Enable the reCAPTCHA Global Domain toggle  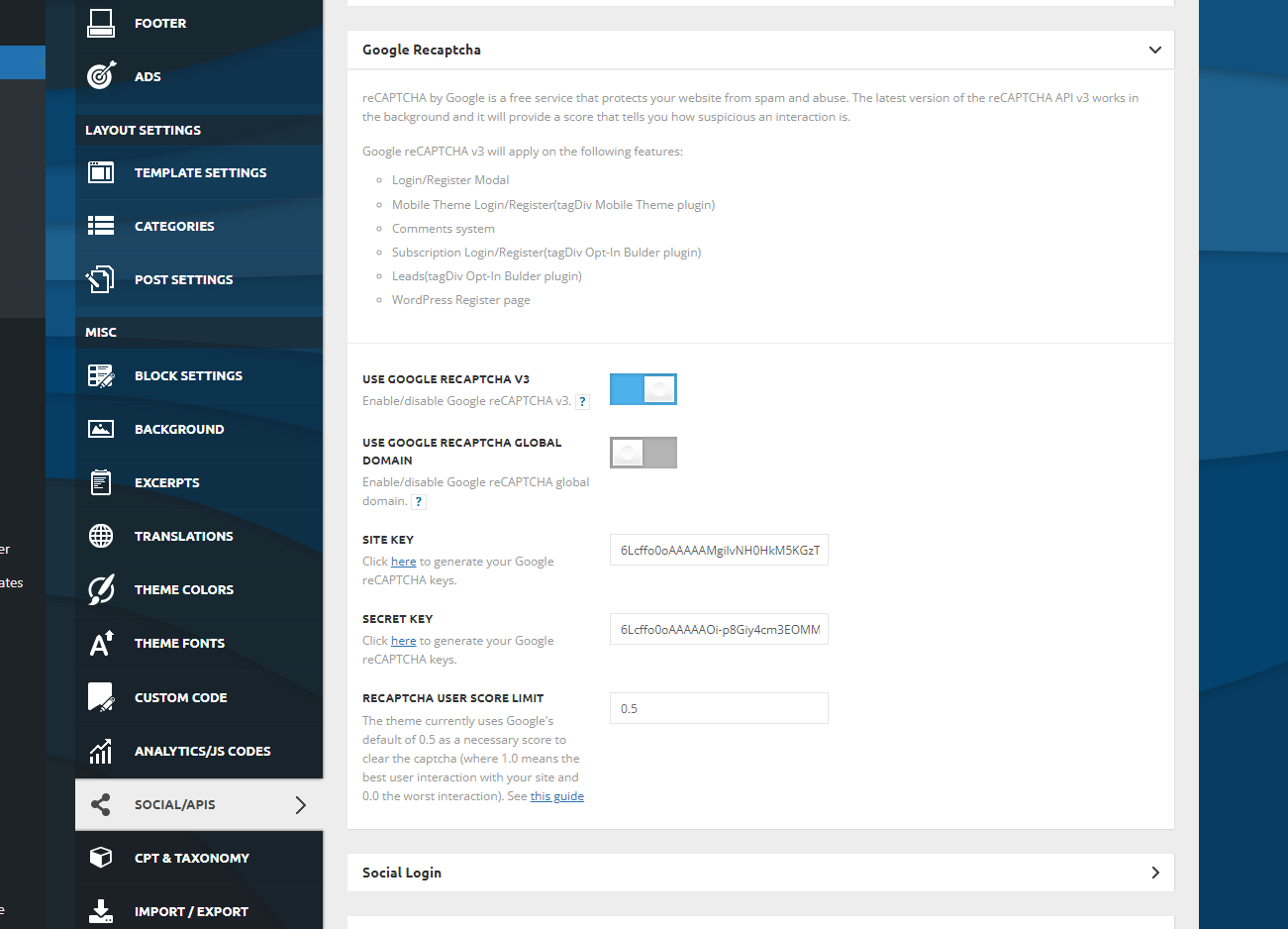pos(644,453)
